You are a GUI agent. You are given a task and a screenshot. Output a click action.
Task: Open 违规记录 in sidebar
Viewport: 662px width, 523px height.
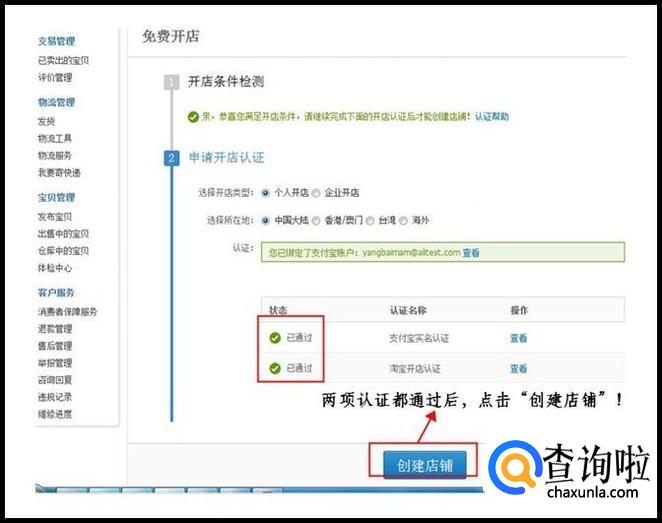click(x=55, y=397)
